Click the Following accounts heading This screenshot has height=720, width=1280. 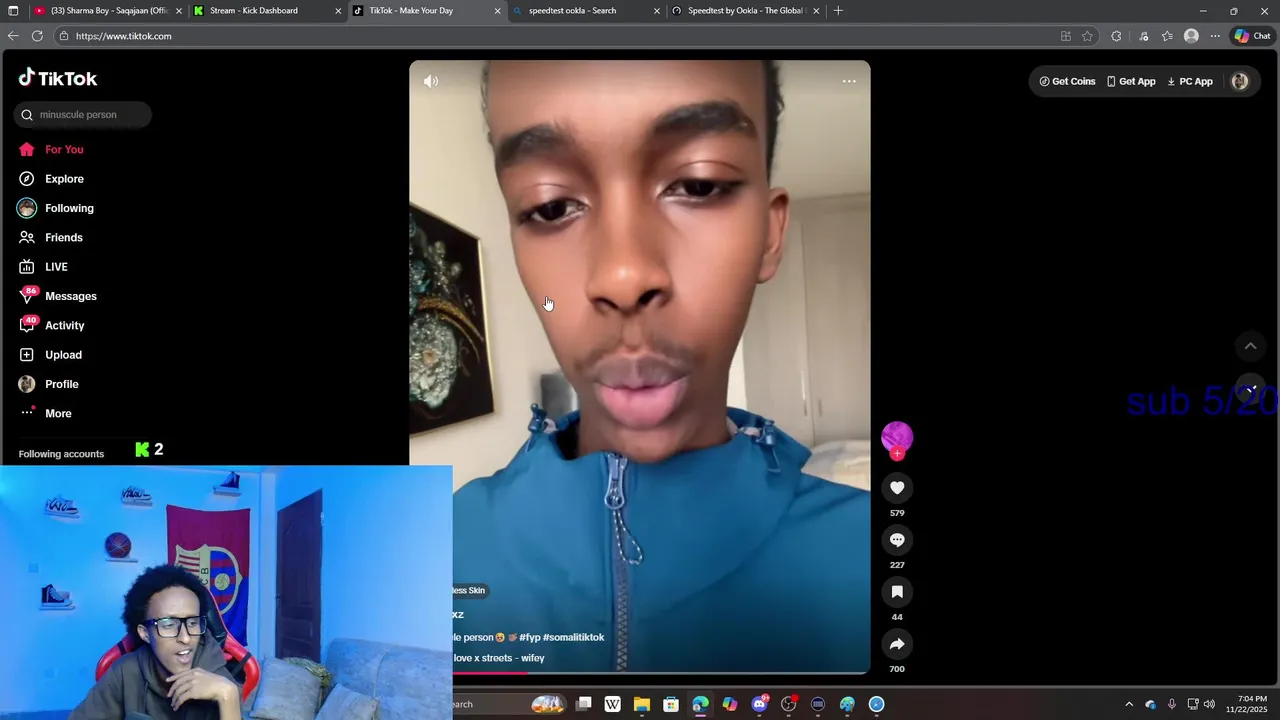[x=61, y=454]
